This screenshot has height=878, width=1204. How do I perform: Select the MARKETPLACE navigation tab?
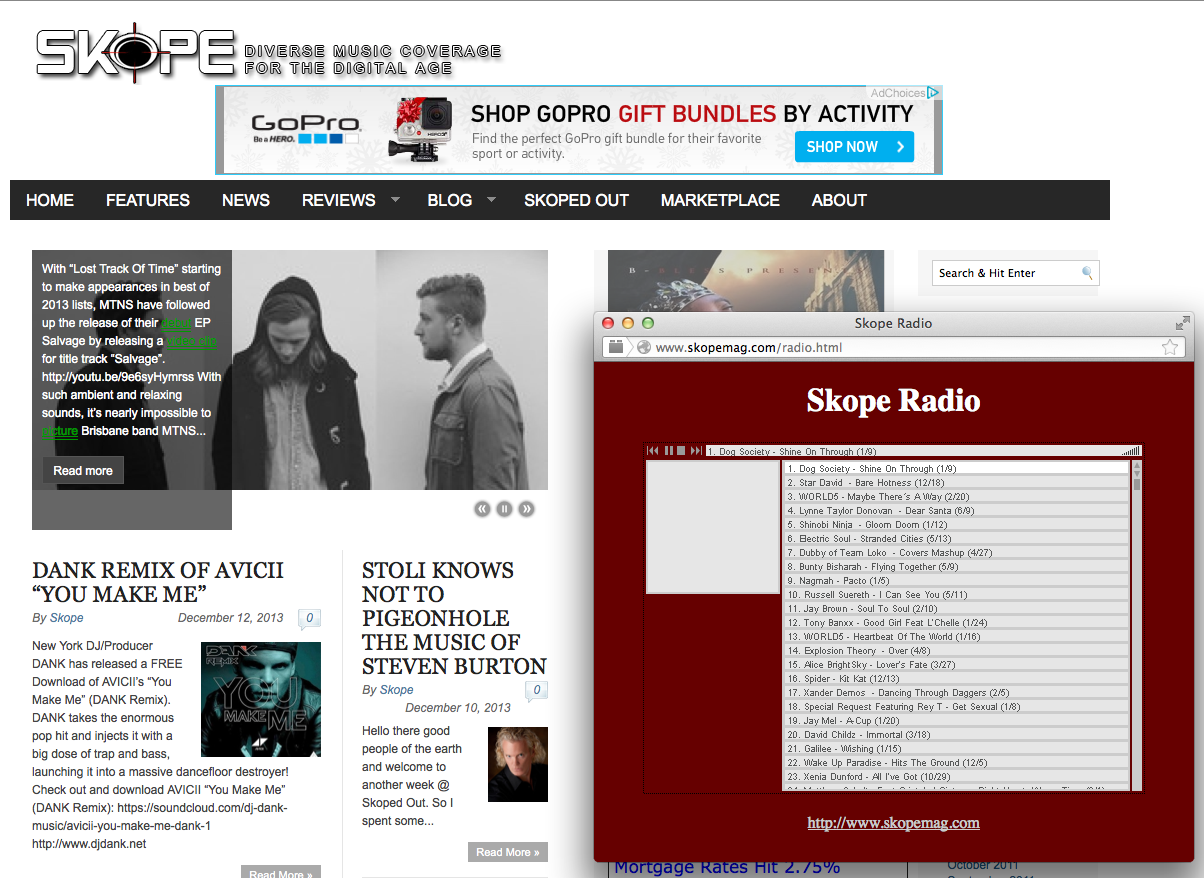(x=720, y=200)
